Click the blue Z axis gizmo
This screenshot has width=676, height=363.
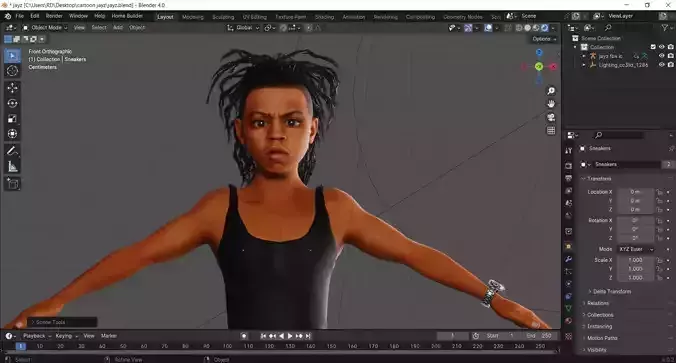point(539,52)
